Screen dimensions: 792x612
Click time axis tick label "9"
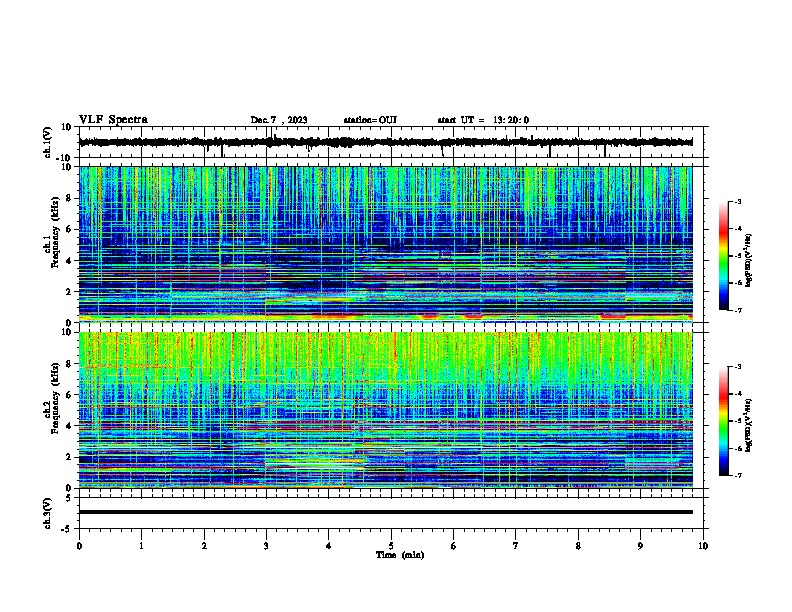[x=640, y=546]
